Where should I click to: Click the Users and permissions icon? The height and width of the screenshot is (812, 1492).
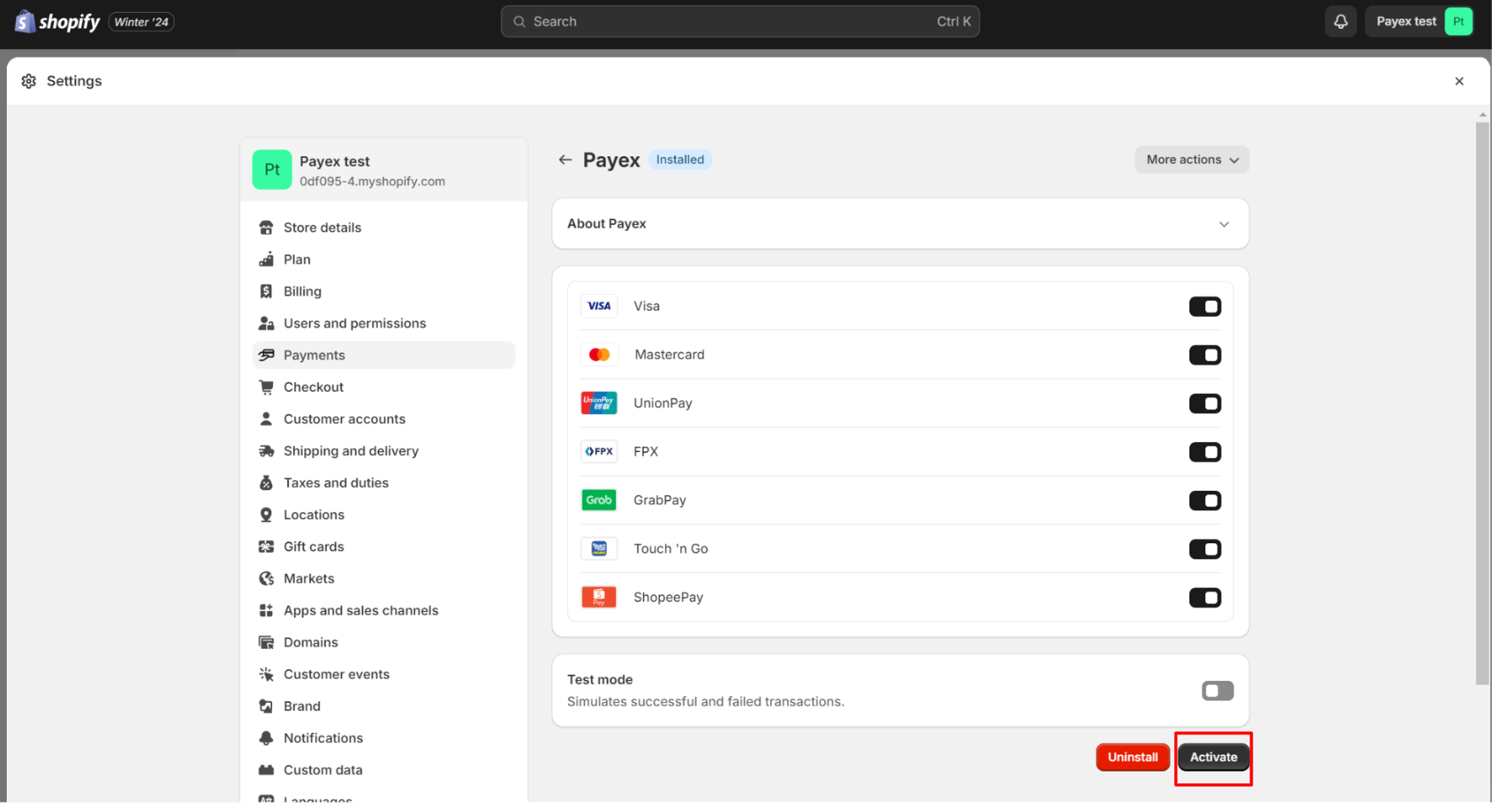[x=266, y=324]
